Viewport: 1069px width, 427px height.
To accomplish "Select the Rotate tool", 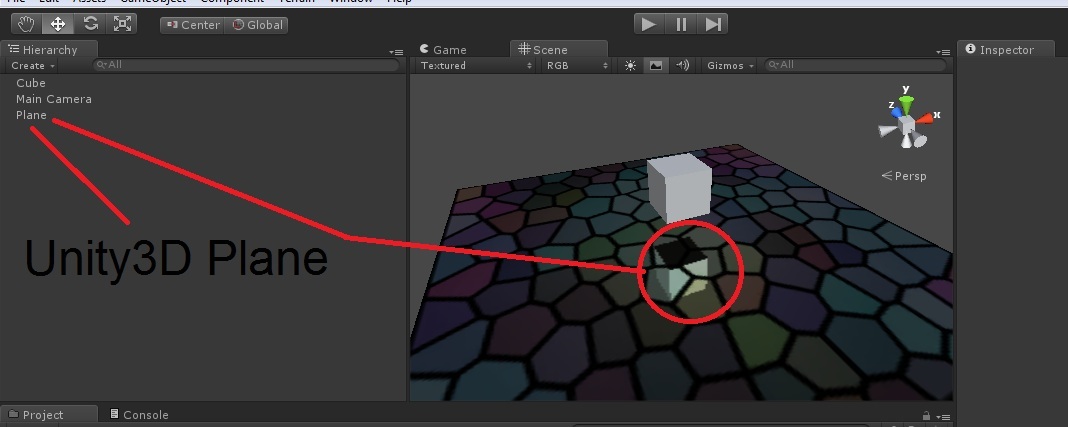I will 90,25.
